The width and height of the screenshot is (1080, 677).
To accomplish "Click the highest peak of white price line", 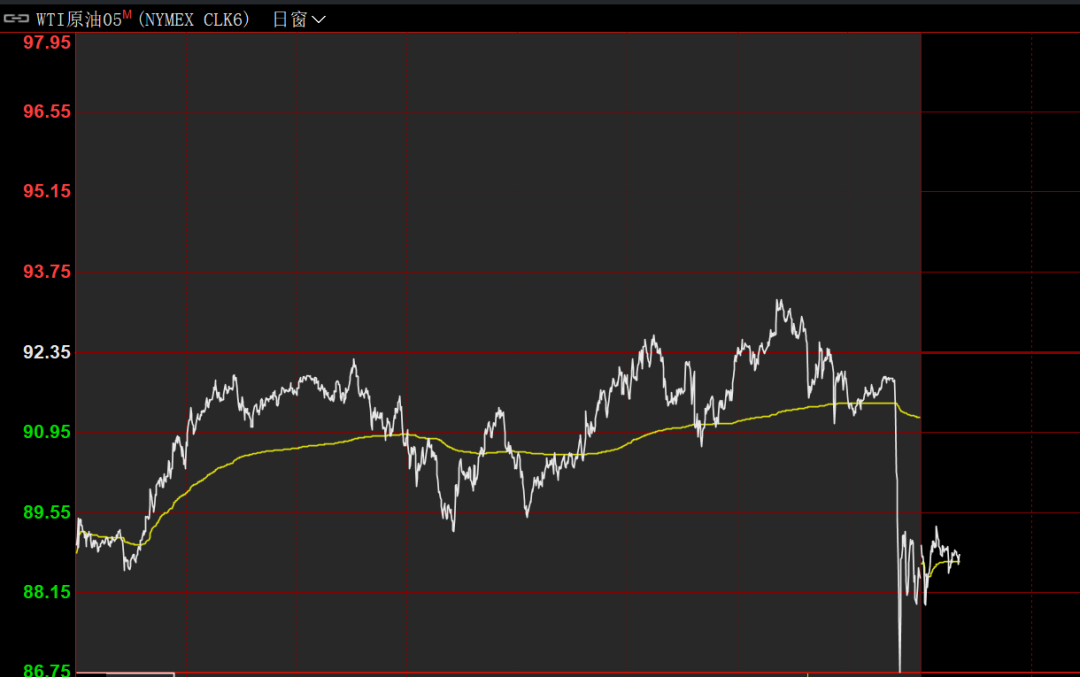I will (x=777, y=301).
